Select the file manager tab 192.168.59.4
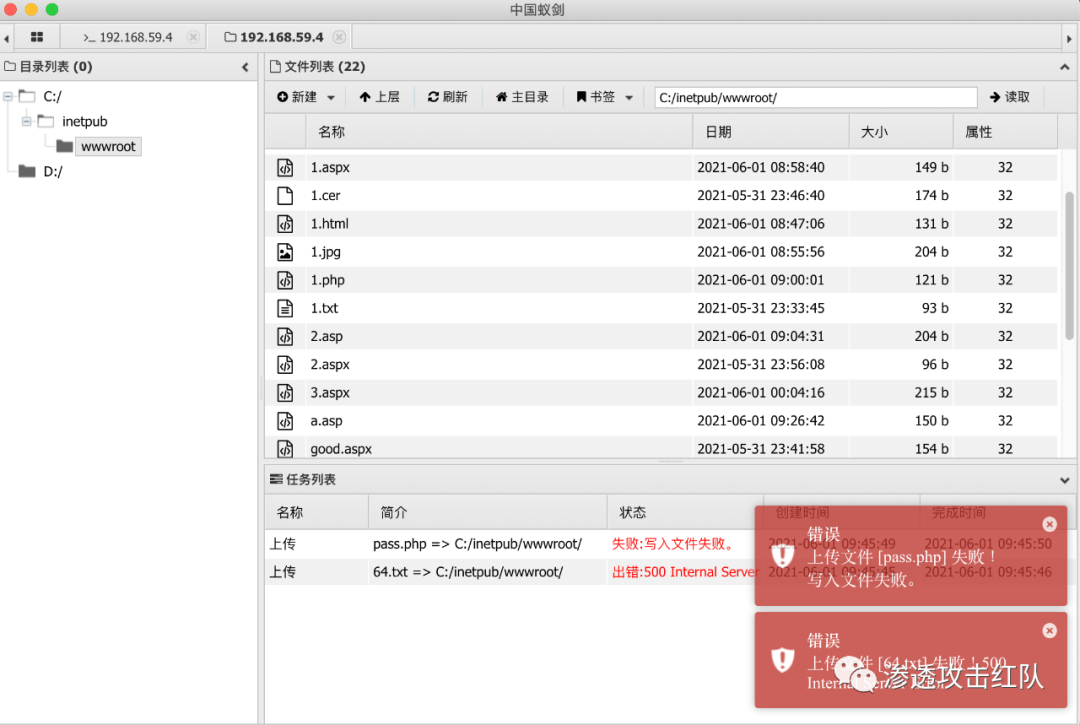 274,37
